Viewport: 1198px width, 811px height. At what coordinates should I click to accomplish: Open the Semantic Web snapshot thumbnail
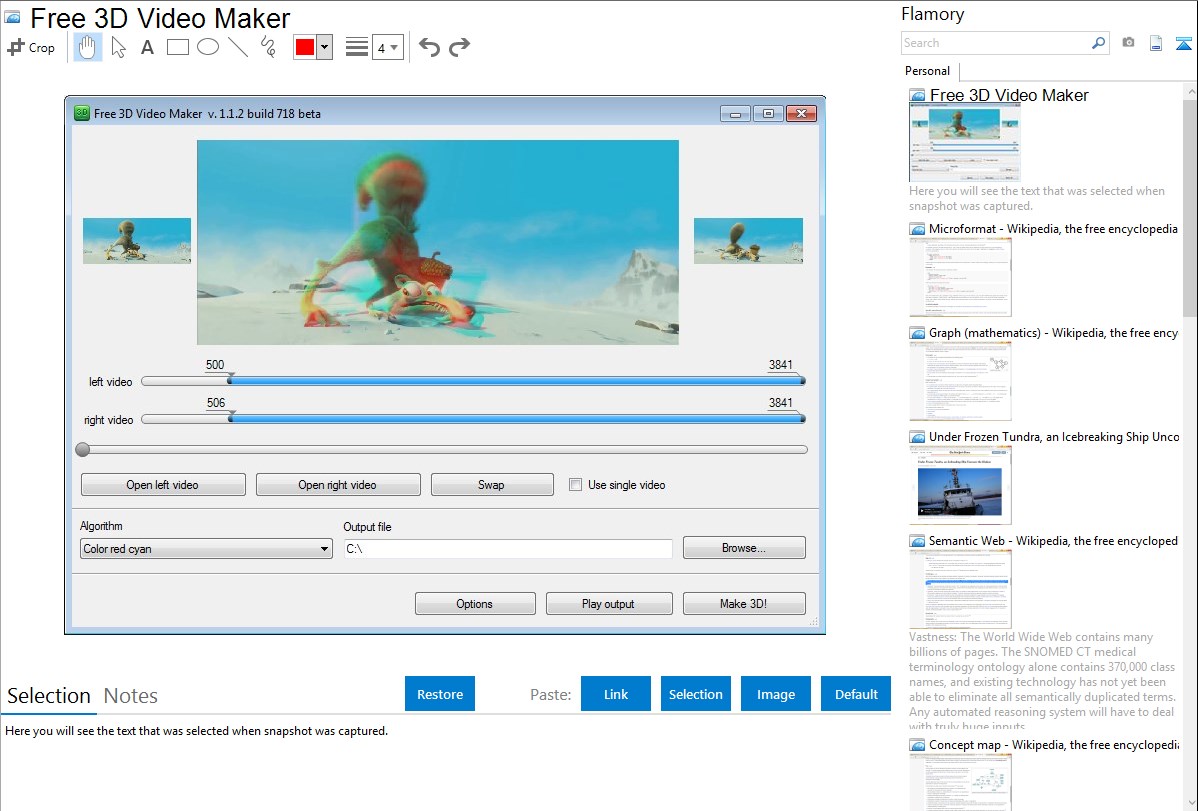point(960,589)
